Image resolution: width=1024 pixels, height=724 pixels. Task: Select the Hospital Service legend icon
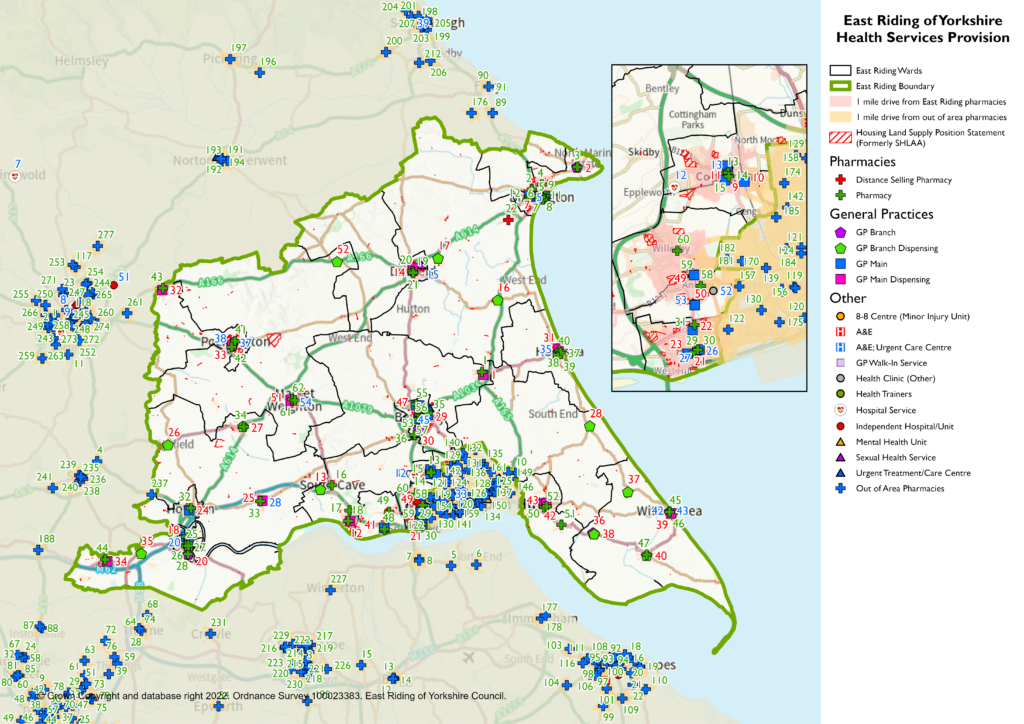[841, 410]
